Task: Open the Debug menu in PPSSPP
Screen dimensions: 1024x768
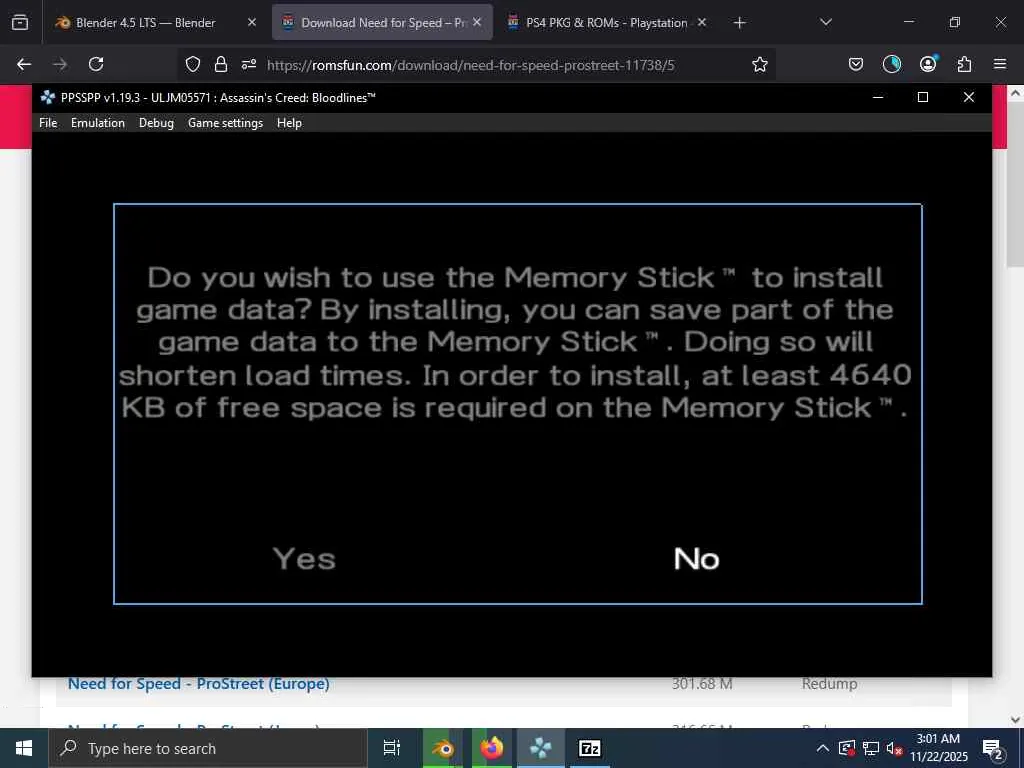Action: tap(156, 123)
